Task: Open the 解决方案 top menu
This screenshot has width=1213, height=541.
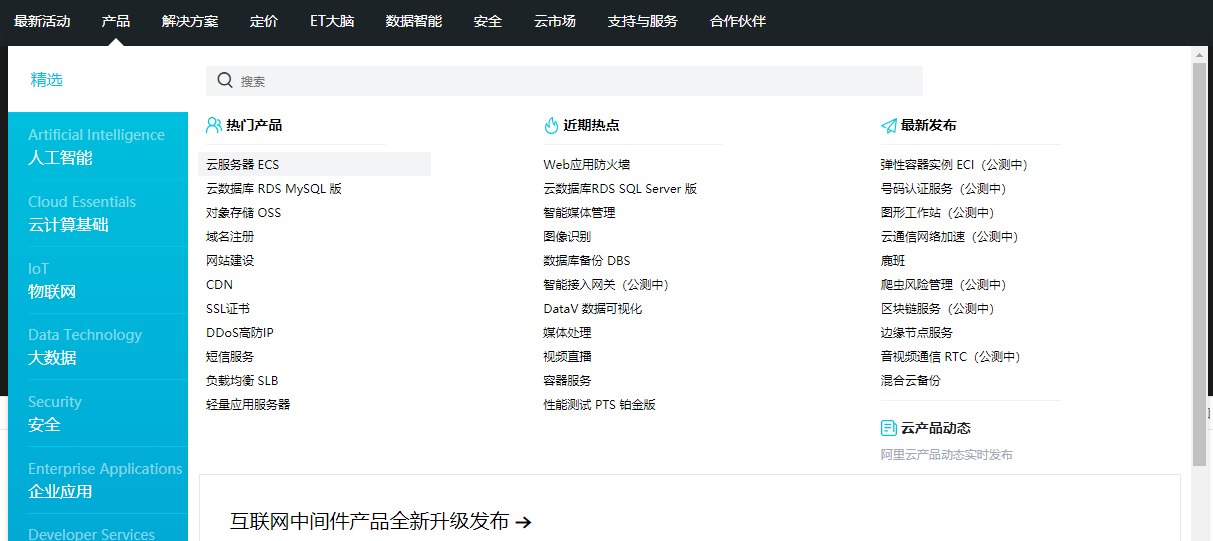Action: pos(190,21)
